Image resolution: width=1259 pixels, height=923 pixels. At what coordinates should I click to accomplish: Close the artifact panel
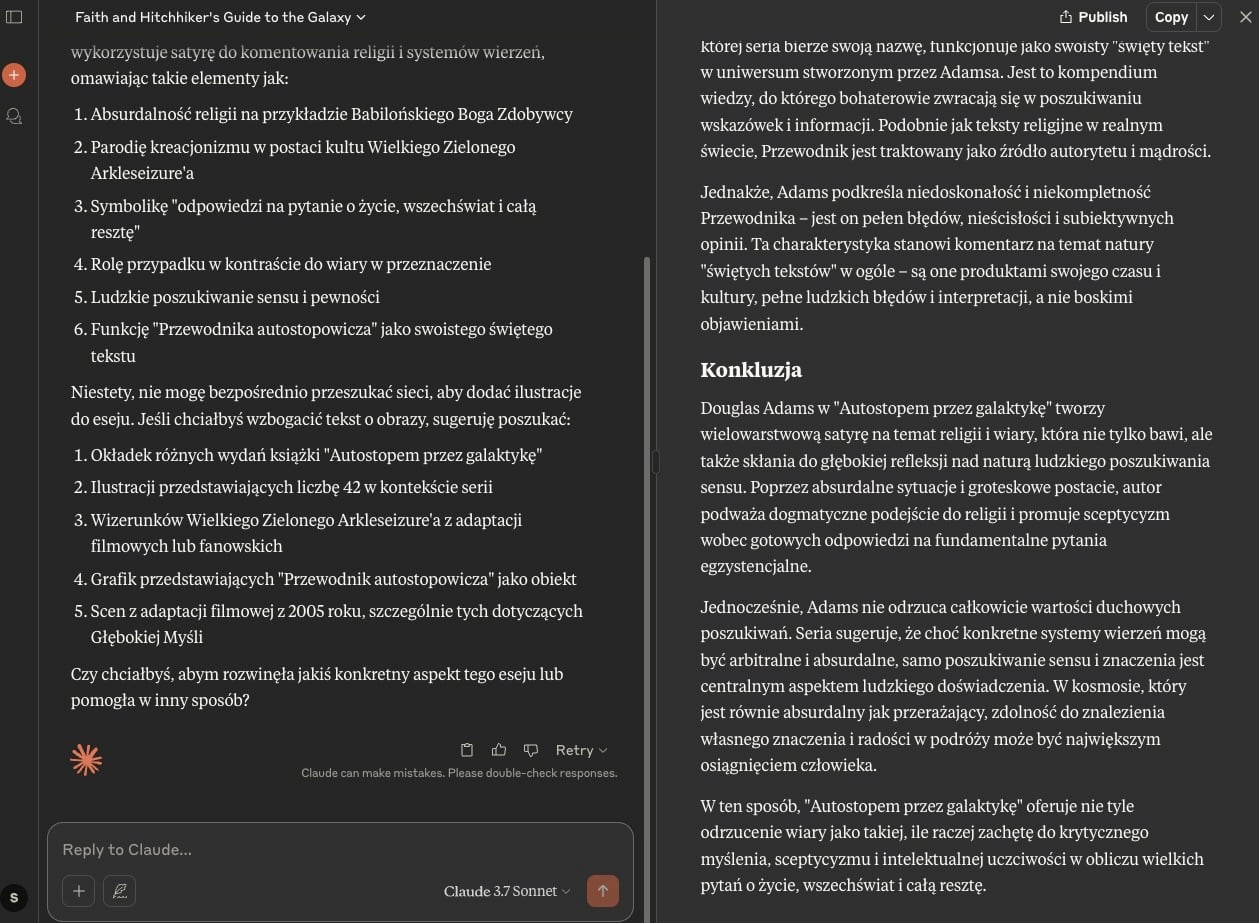(x=1245, y=17)
